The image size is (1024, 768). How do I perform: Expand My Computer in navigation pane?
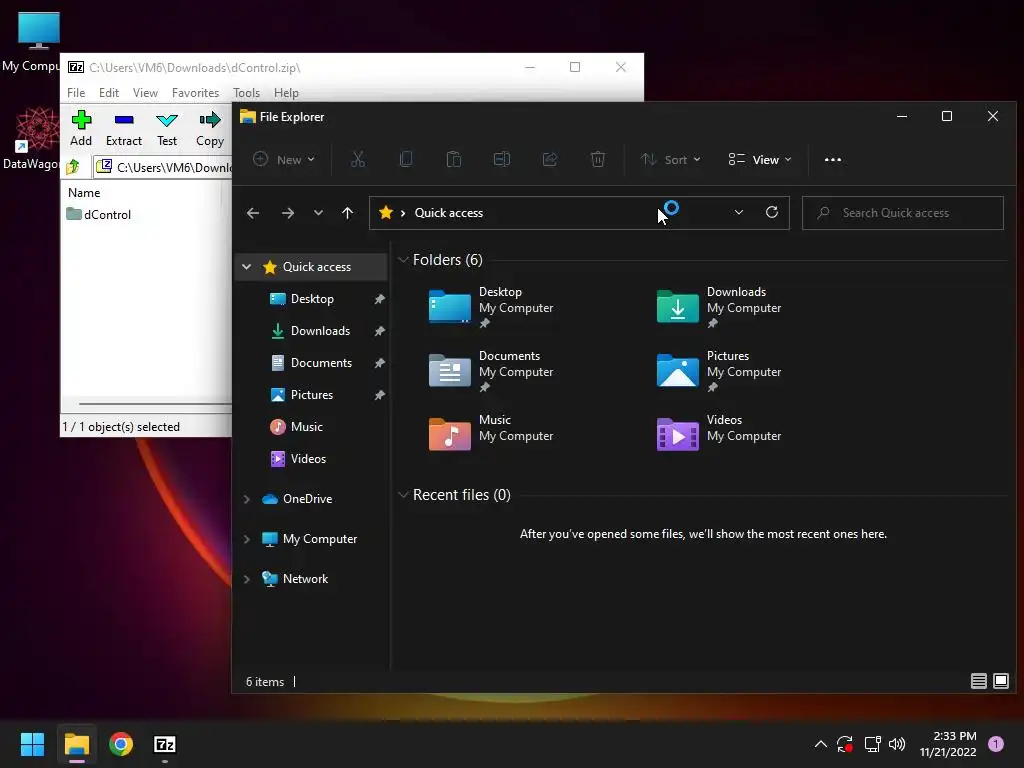click(246, 539)
